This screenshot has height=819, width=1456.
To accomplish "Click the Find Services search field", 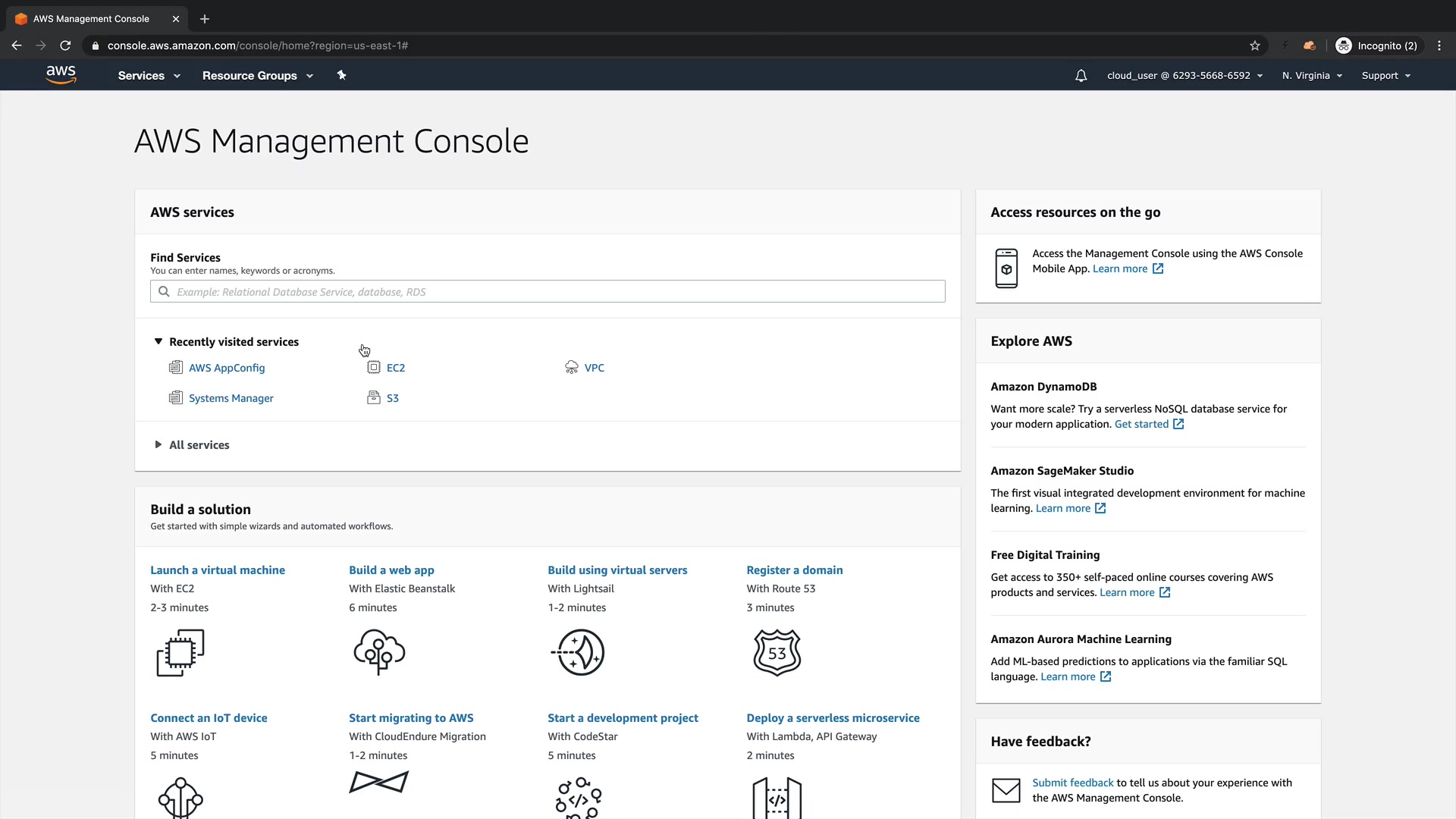I will (548, 292).
